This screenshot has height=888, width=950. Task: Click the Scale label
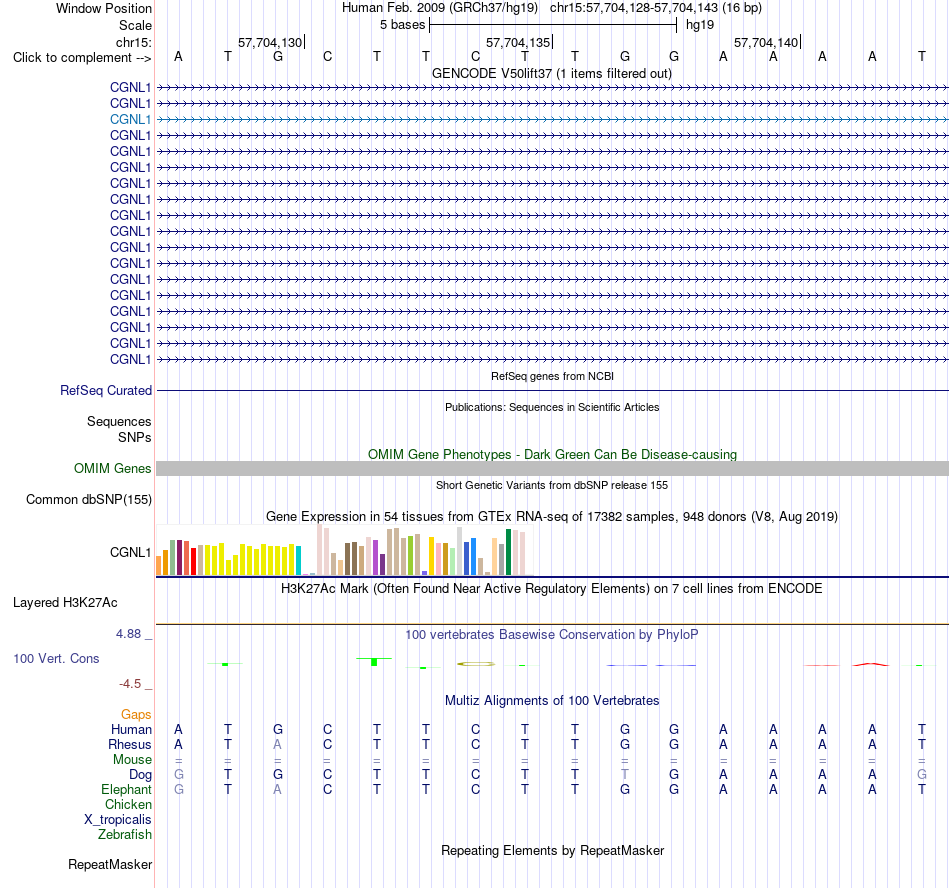135,25
